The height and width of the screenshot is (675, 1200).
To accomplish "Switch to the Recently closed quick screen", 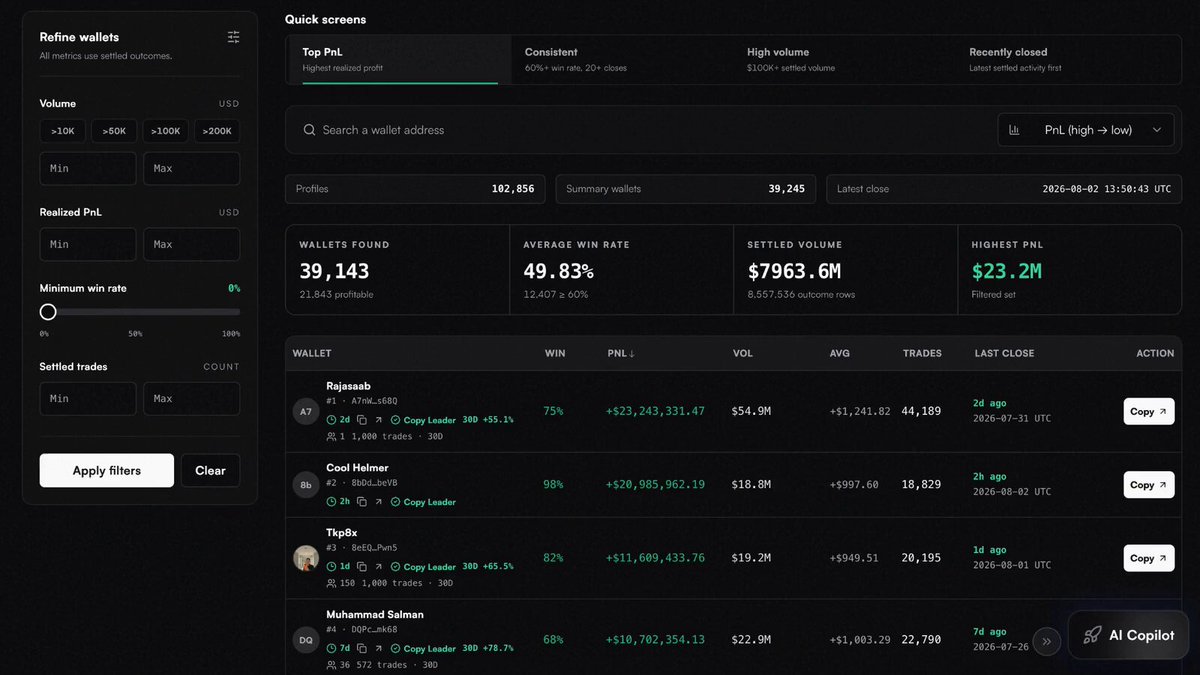I will pos(1068,59).
